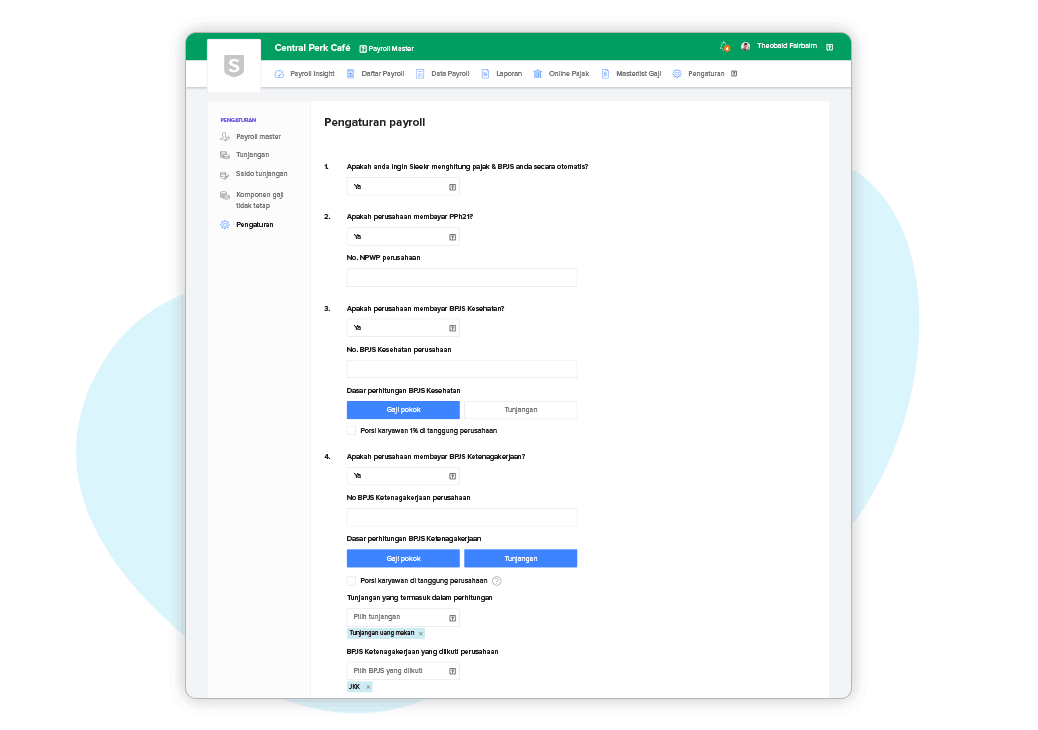Click the Central Perk Café company name
The image size is (1038, 730).
coord(312,48)
